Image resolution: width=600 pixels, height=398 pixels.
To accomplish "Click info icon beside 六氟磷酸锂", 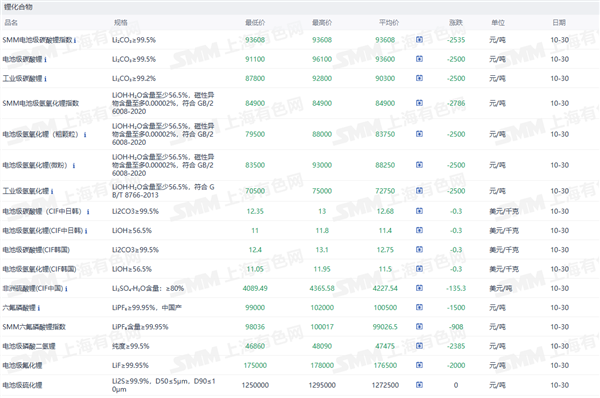I will tap(39, 308).
